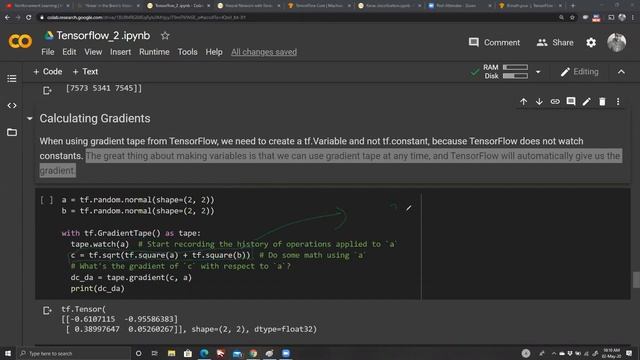Click the Calculating Gradients heading
This screenshot has height=360, width=640.
point(95,119)
